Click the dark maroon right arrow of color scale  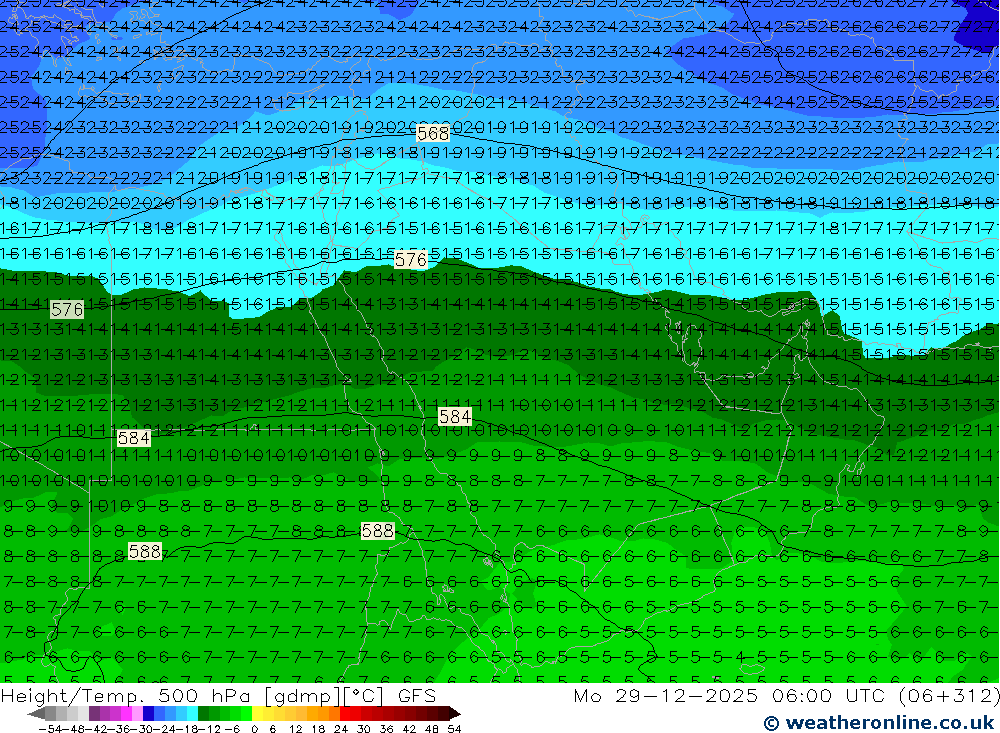[454, 713]
